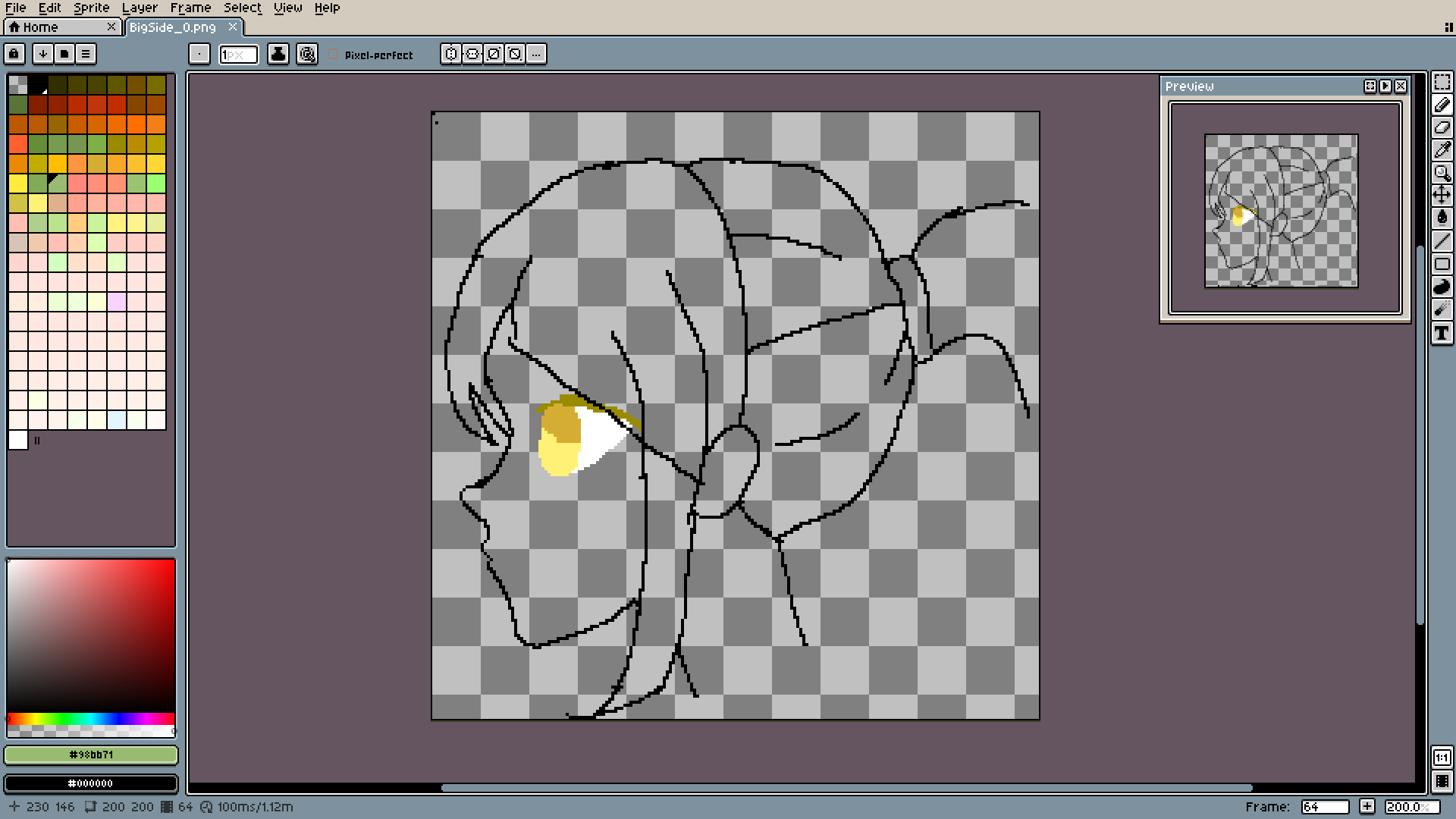1456x819 pixels.
Task: Select the Paint Bucket tool
Action: click(x=1442, y=218)
